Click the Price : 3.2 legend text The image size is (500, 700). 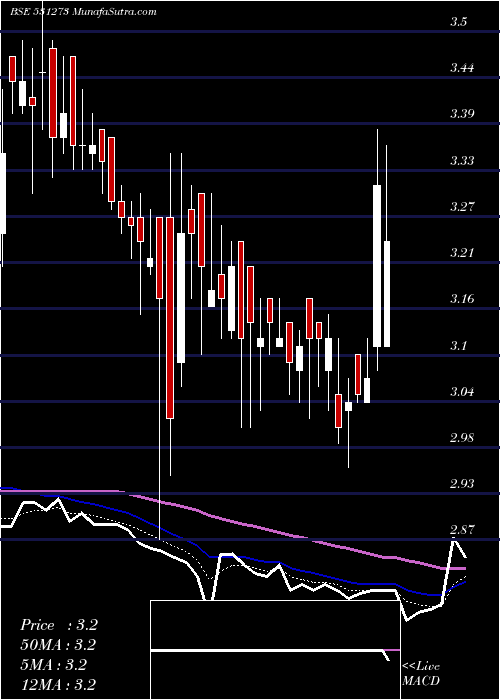[58, 625]
